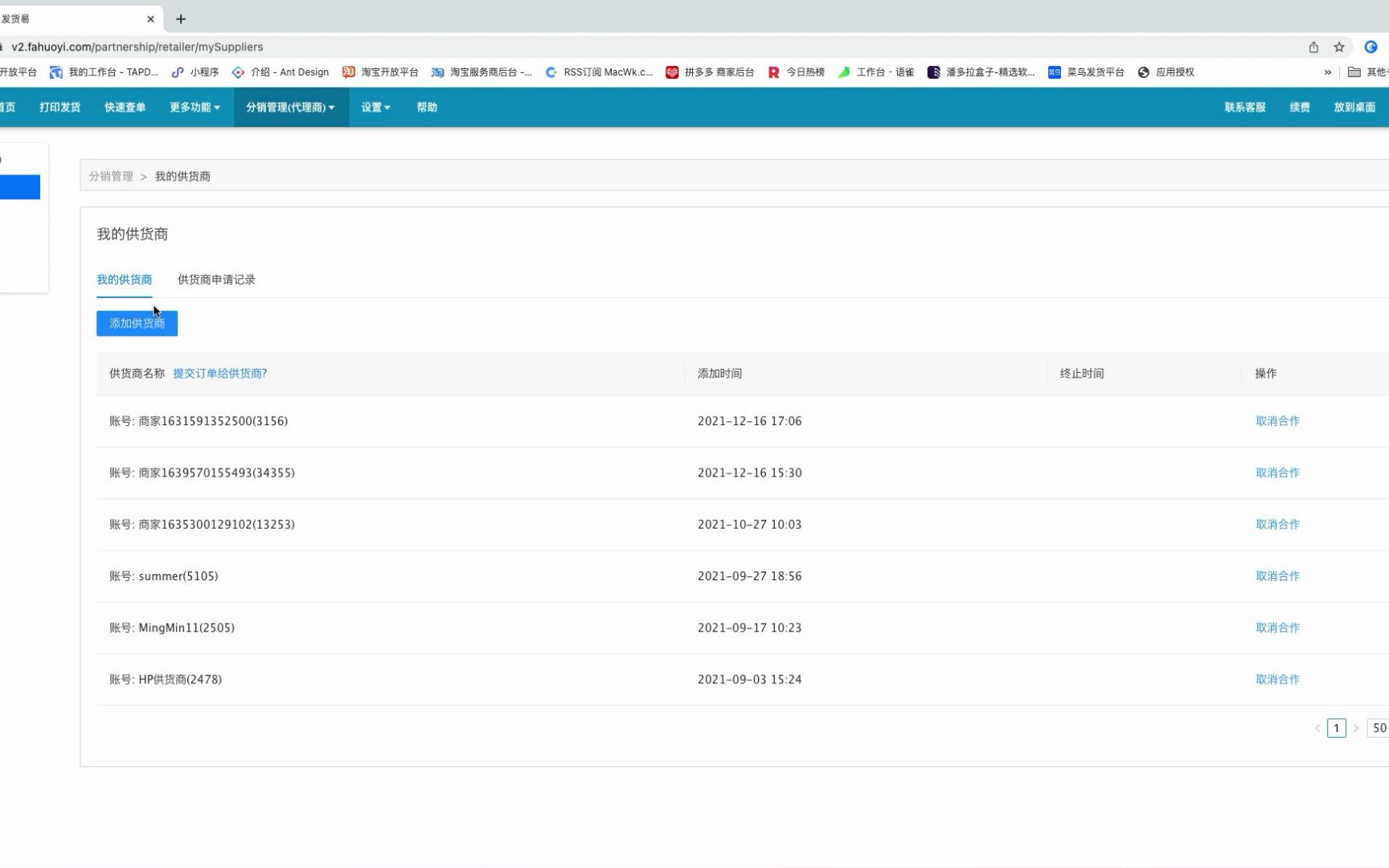This screenshot has width=1389, height=868.
Task: Open the 介绍 - Ant Design bookmark
Action: click(281, 72)
